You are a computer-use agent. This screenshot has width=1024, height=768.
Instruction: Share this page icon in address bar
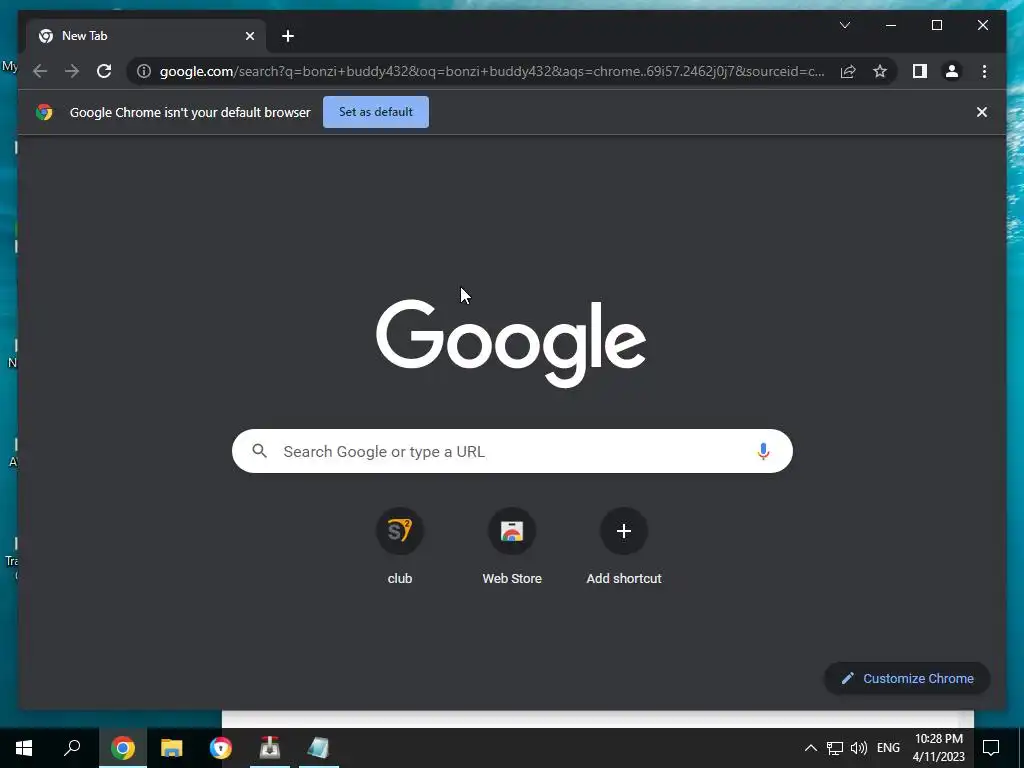[x=848, y=71]
